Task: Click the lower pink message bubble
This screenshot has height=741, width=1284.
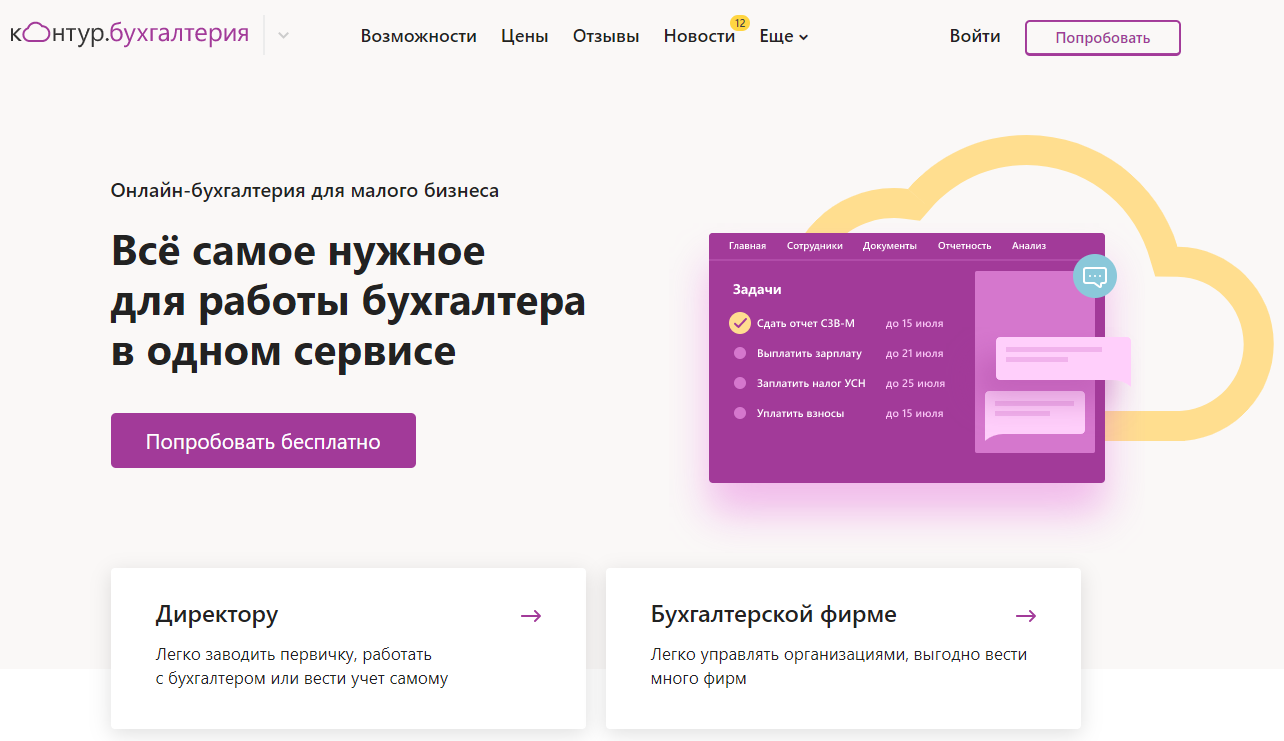Action: [1035, 414]
